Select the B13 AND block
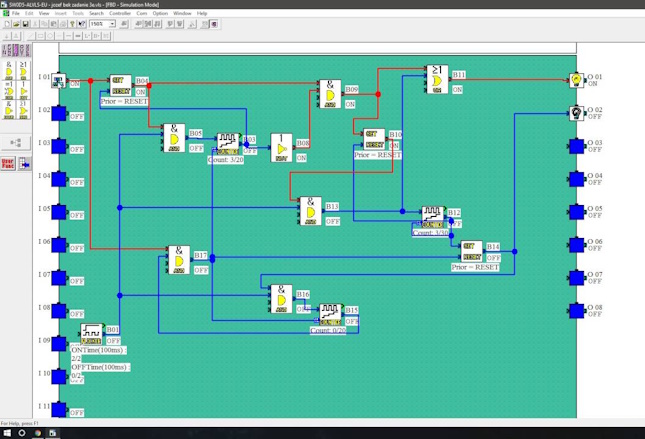The height and width of the screenshot is (439, 645). coord(311,211)
